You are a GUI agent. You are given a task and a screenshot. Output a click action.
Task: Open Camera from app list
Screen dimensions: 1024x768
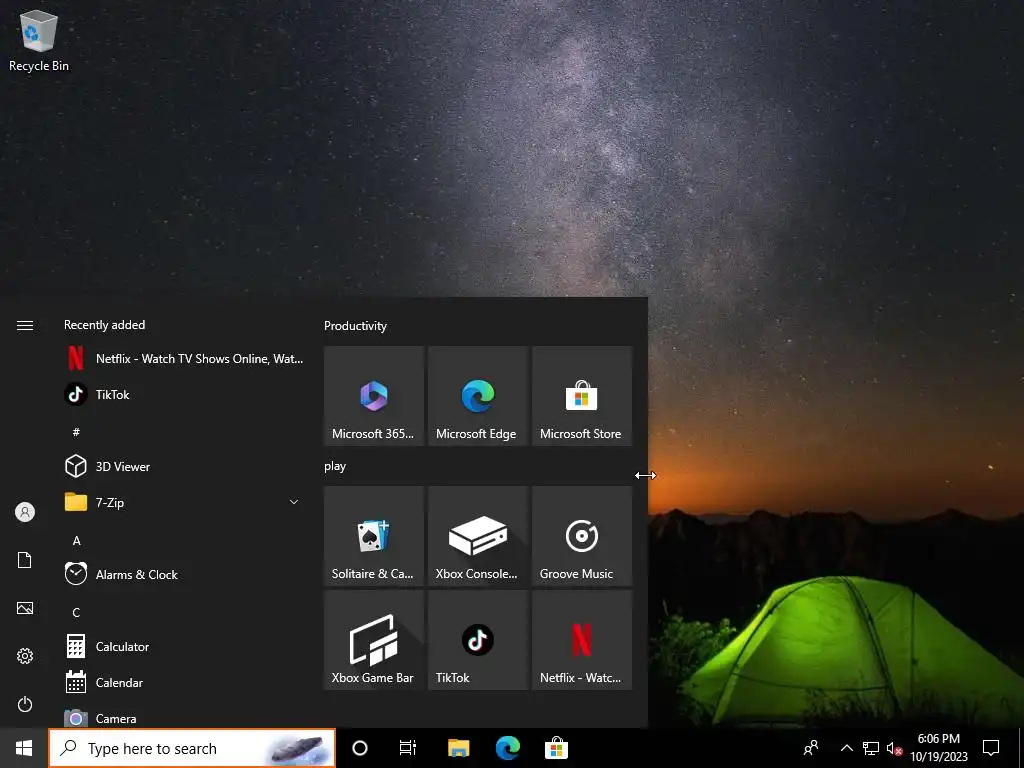point(184,718)
